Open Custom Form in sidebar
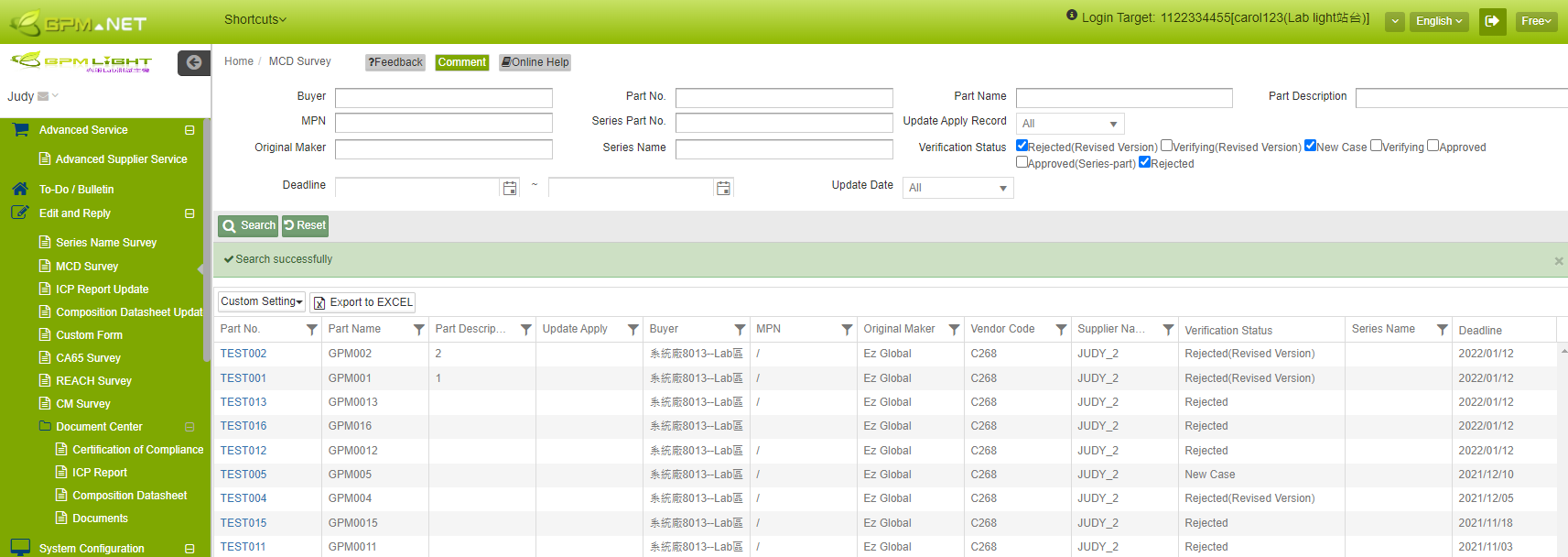This screenshot has height=557, width=1568. click(x=89, y=335)
